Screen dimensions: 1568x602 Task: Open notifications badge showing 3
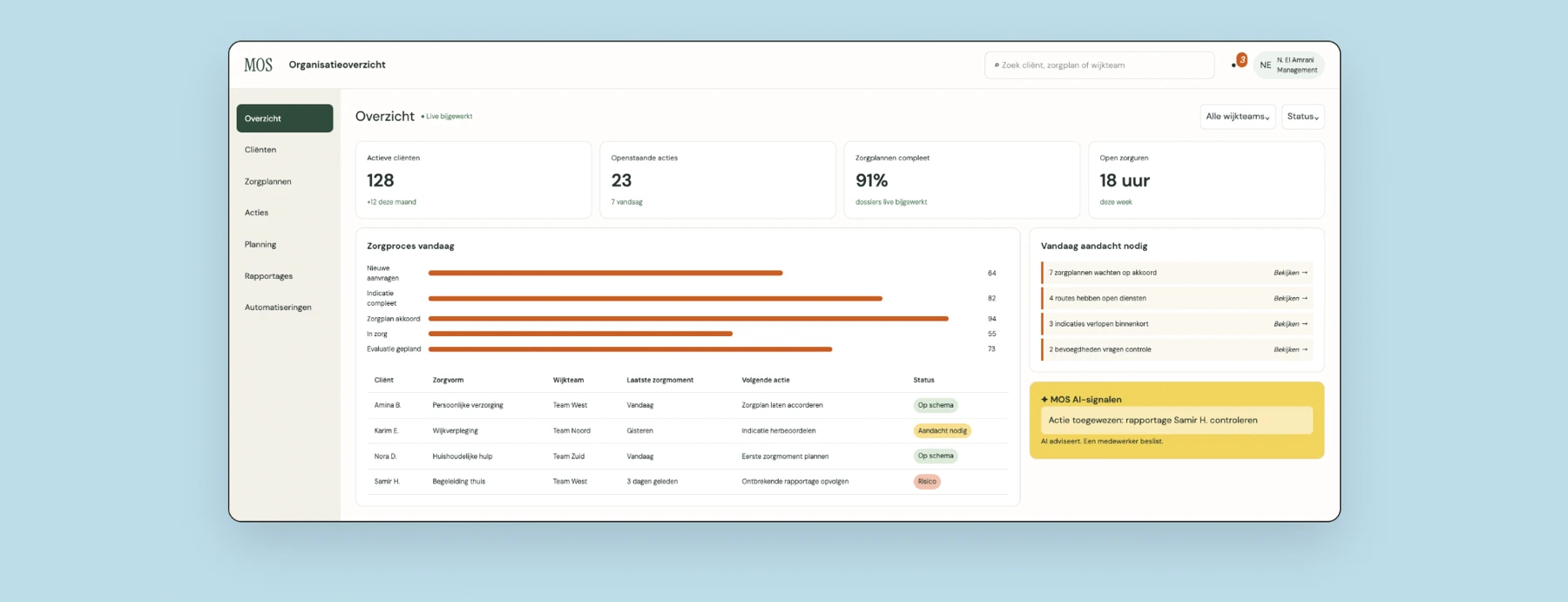1241,60
